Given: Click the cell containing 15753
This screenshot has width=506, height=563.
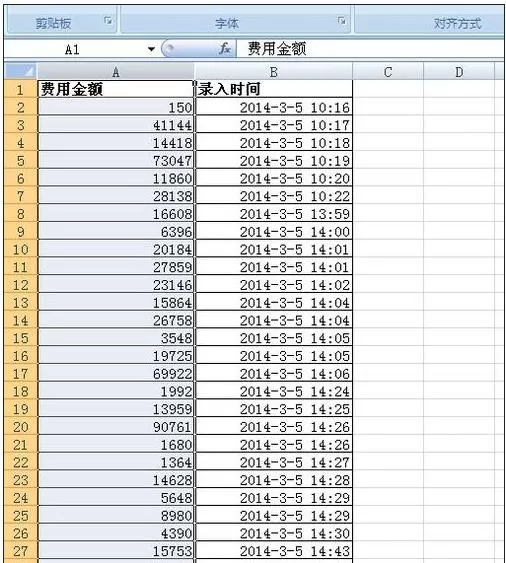Looking at the screenshot, I should point(116,550).
